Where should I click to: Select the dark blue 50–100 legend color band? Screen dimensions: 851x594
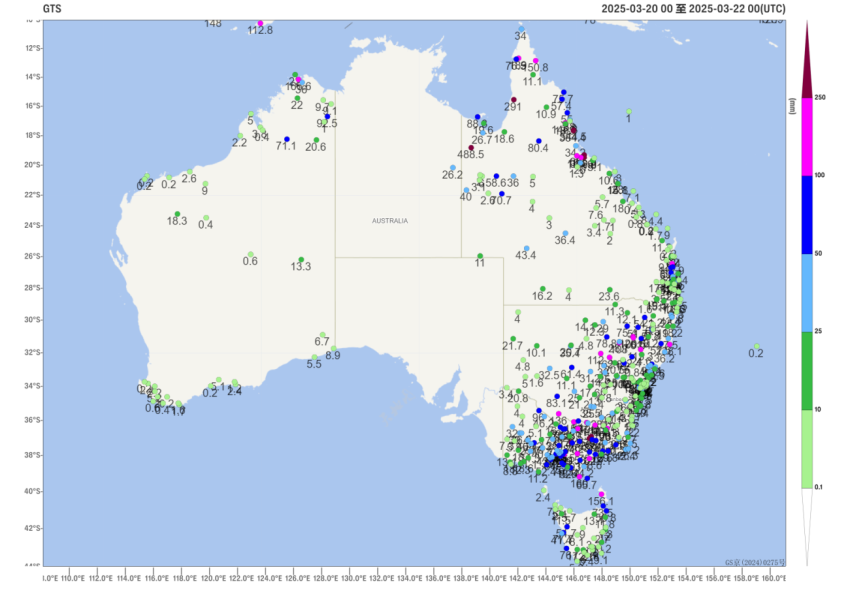pyautogui.click(x=807, y=215)
